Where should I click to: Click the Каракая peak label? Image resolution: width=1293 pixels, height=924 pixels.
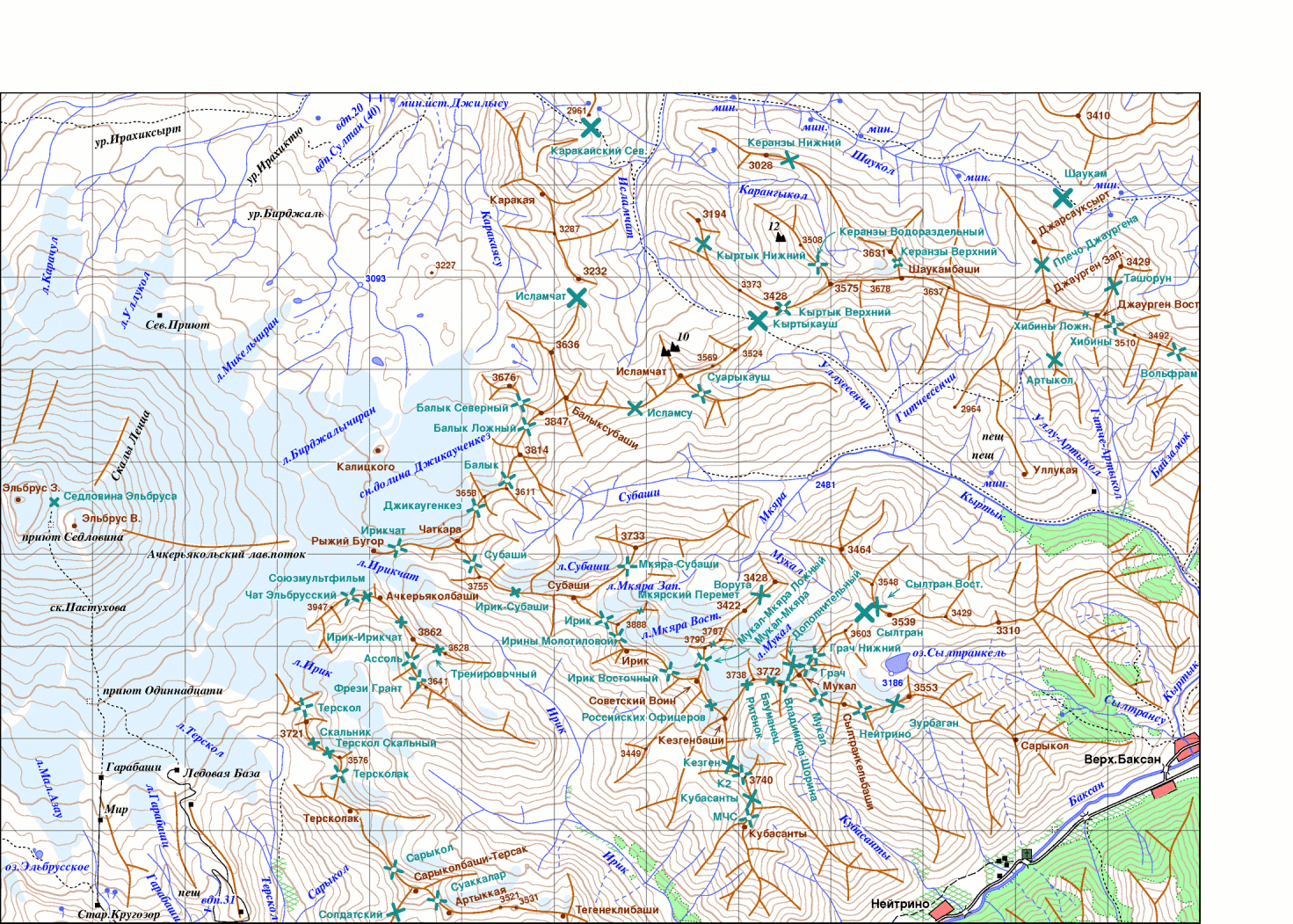coord(512,200)
